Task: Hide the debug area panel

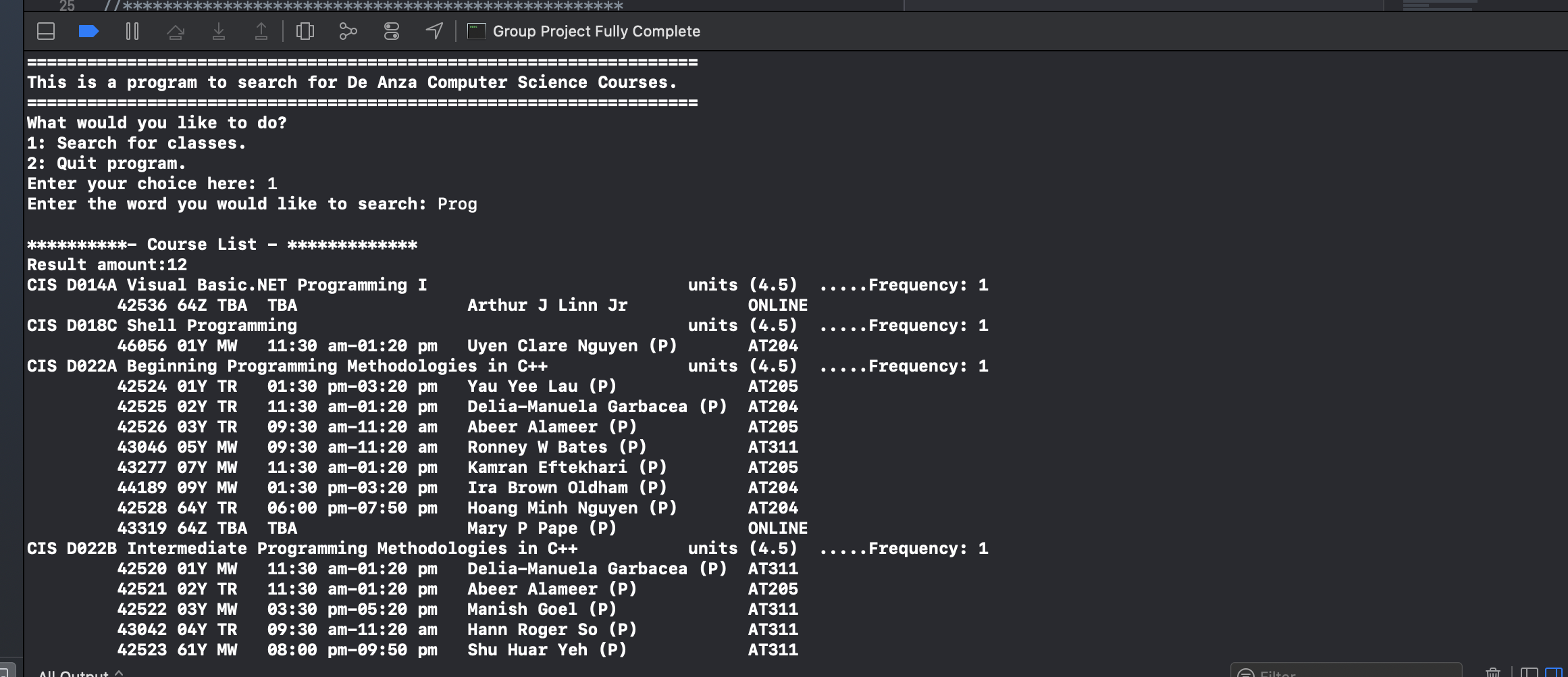Action: [46, 31]
